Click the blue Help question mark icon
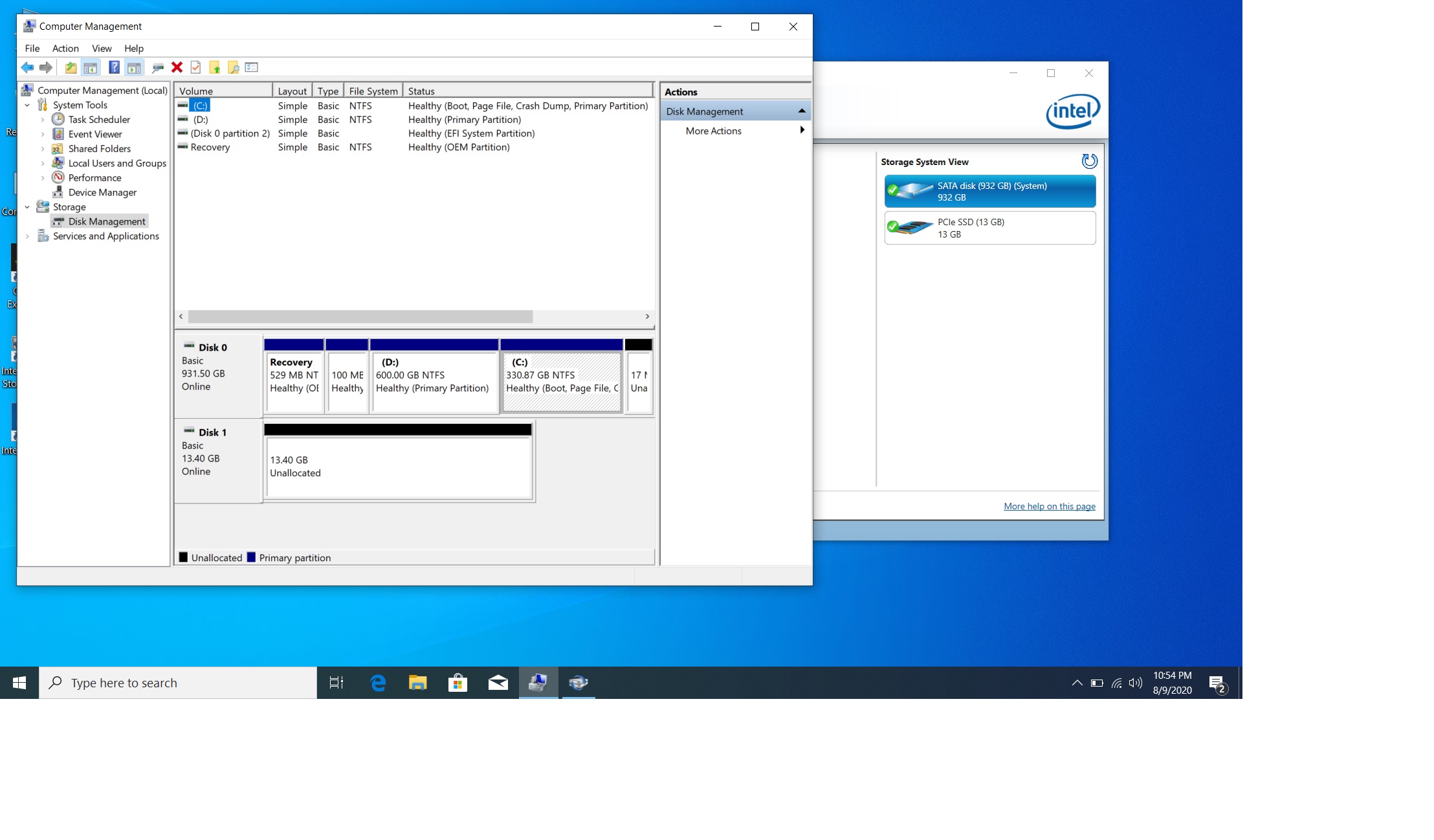Screen dimensions: 1434x840 click(x=114, y=67)
